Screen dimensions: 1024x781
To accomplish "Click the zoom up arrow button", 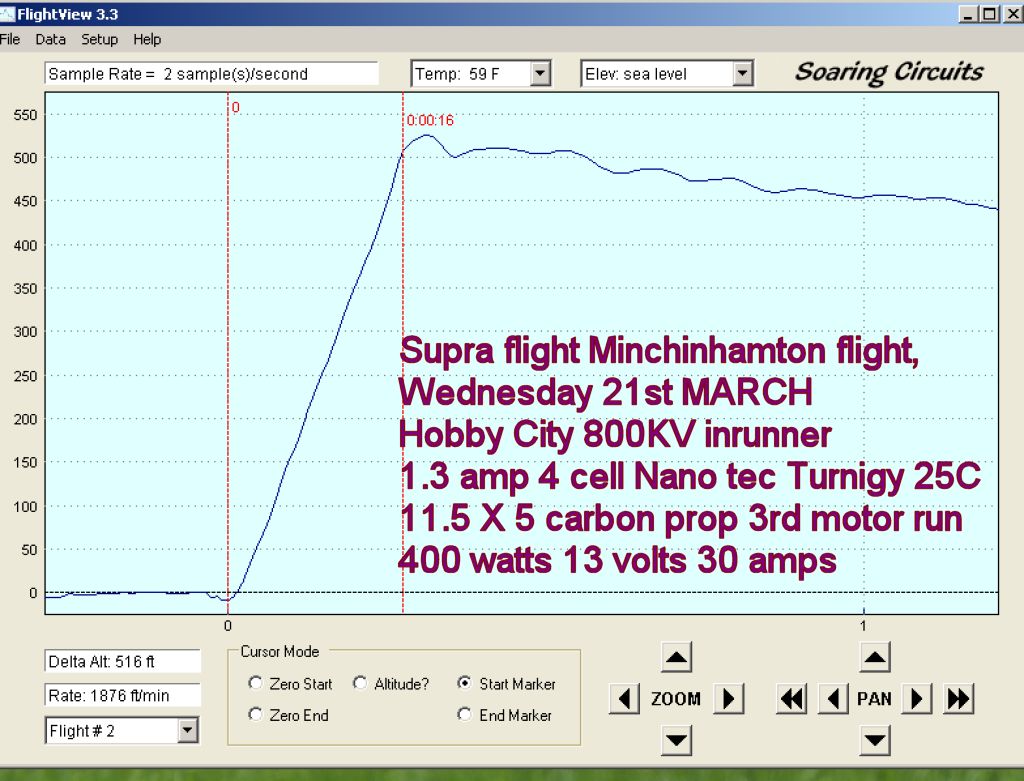I will 676,658.
